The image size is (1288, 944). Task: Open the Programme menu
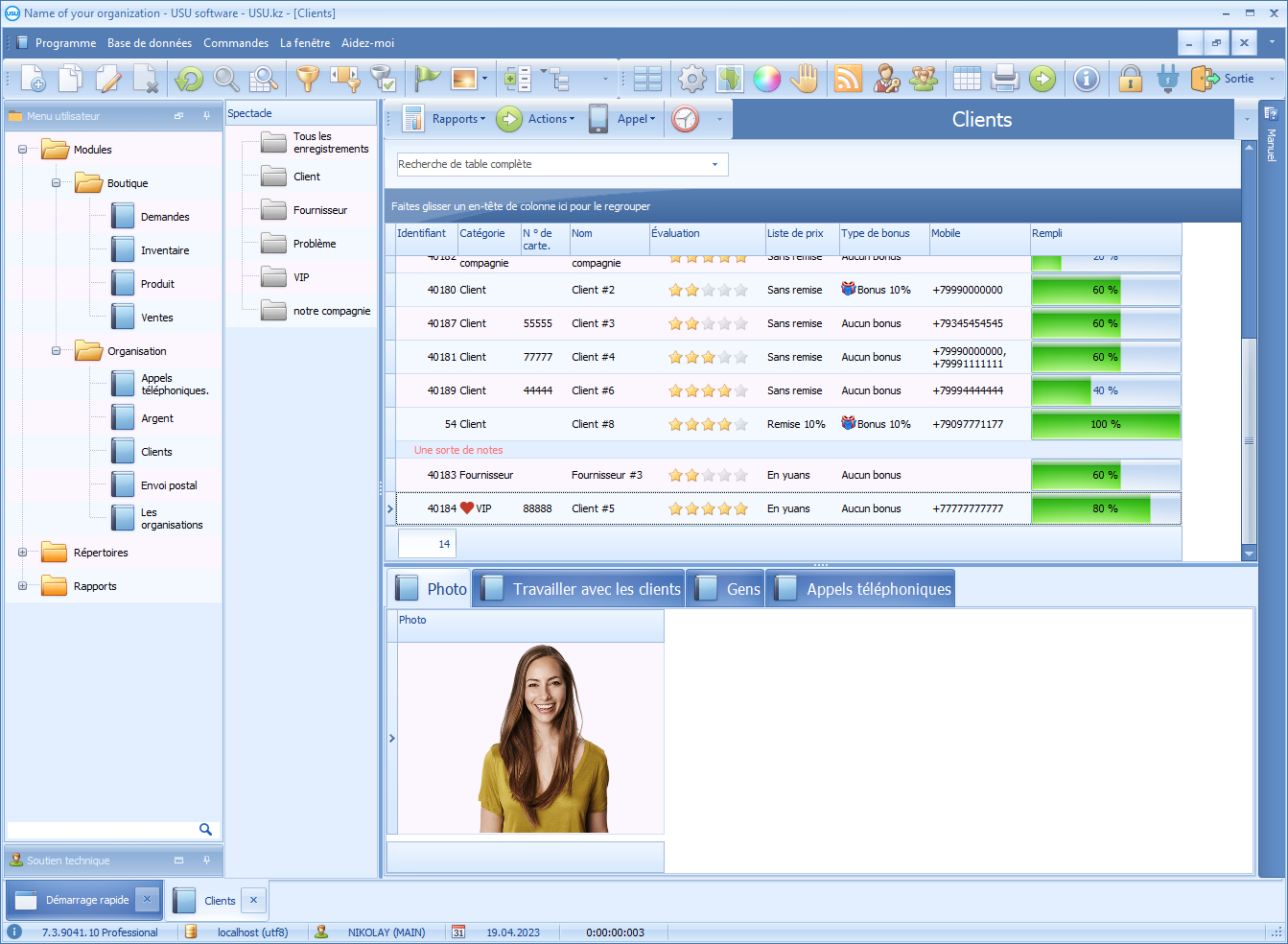tap(65, 43)
